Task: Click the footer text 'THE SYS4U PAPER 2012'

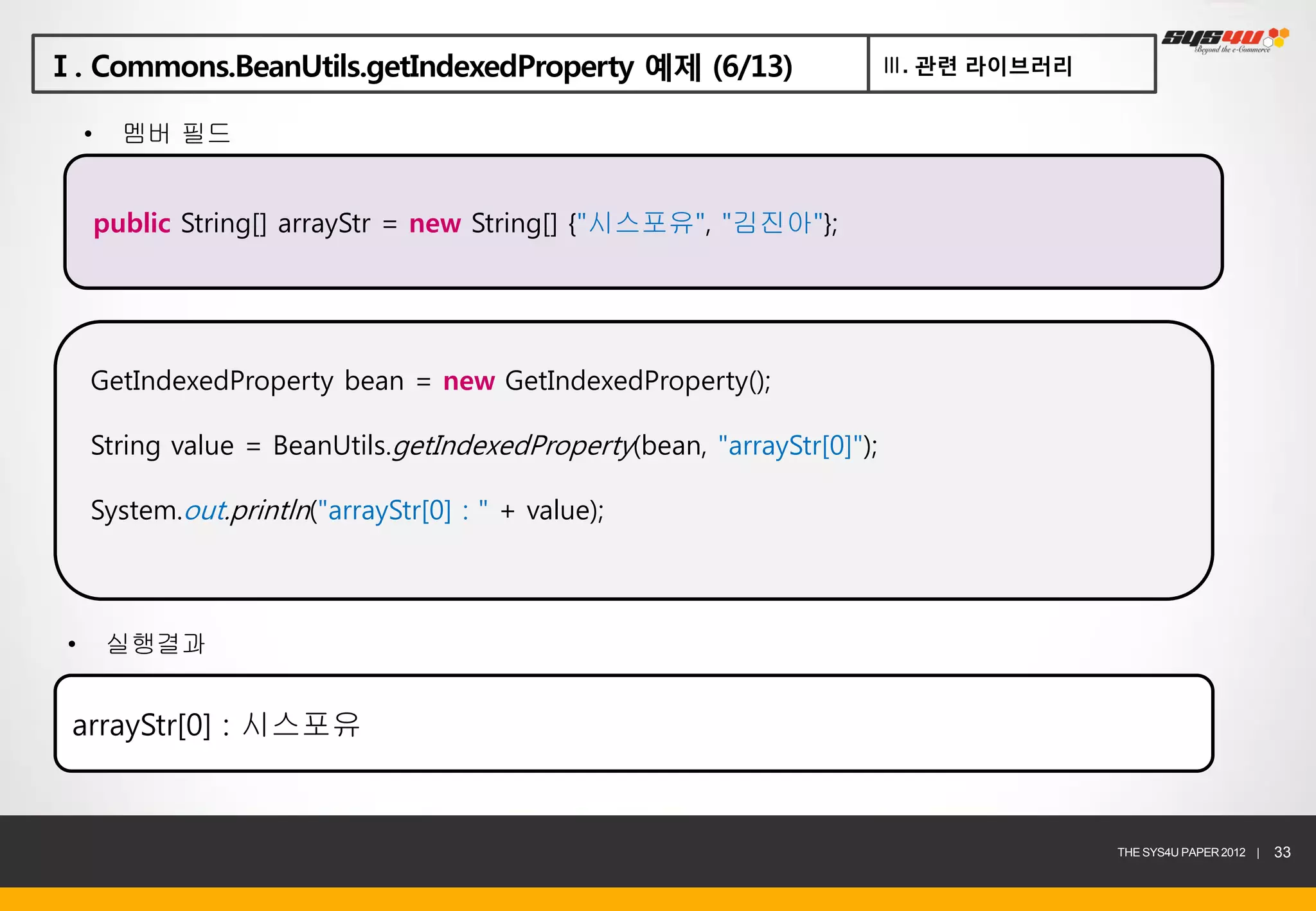Action: 1181,853
